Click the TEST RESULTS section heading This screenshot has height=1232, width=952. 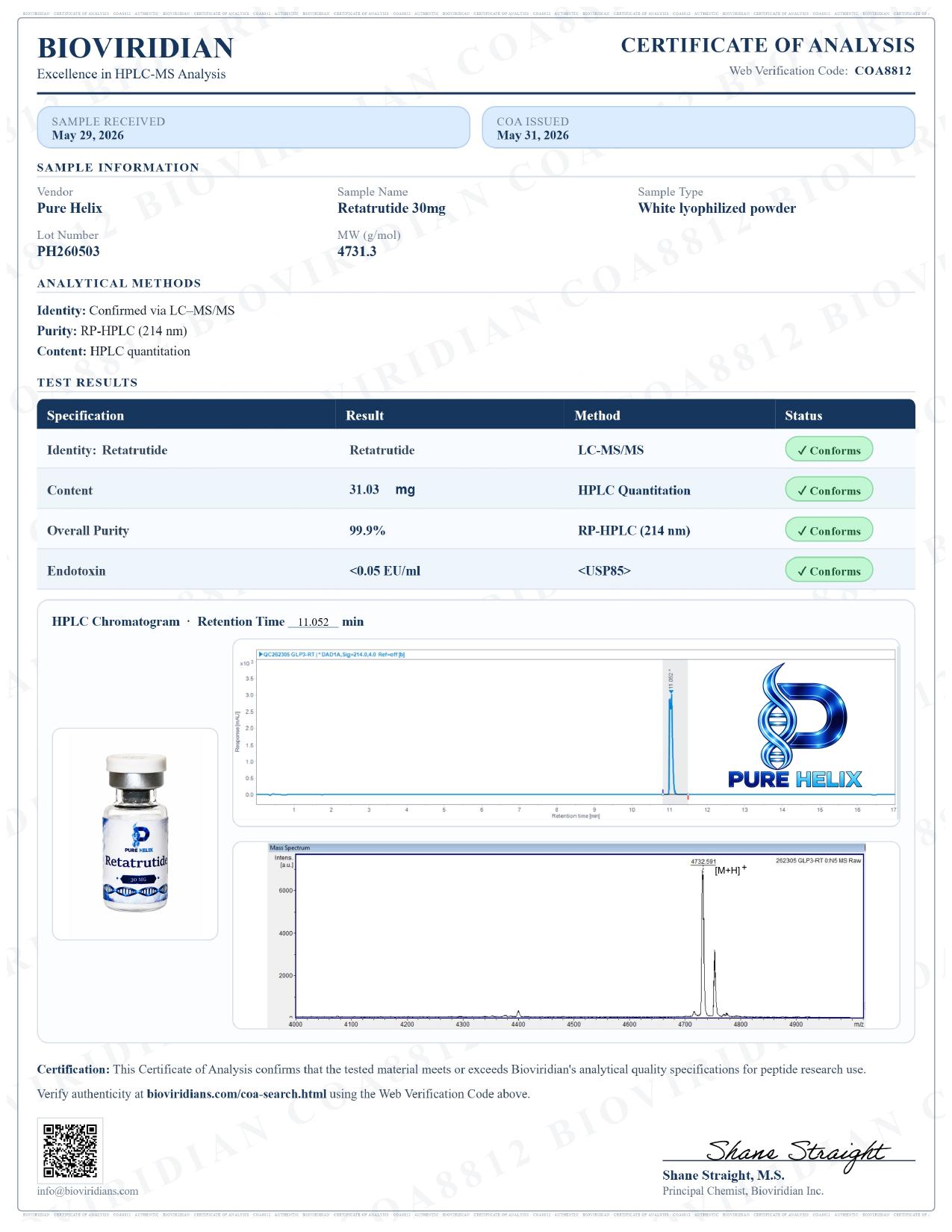[87, 383]
